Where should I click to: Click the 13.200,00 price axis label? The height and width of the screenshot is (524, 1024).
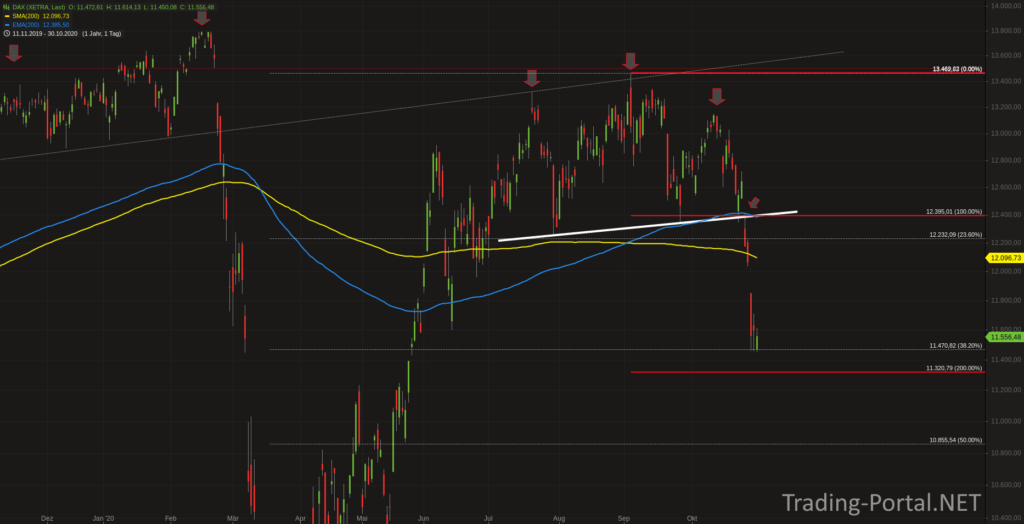pos(1006,107)
